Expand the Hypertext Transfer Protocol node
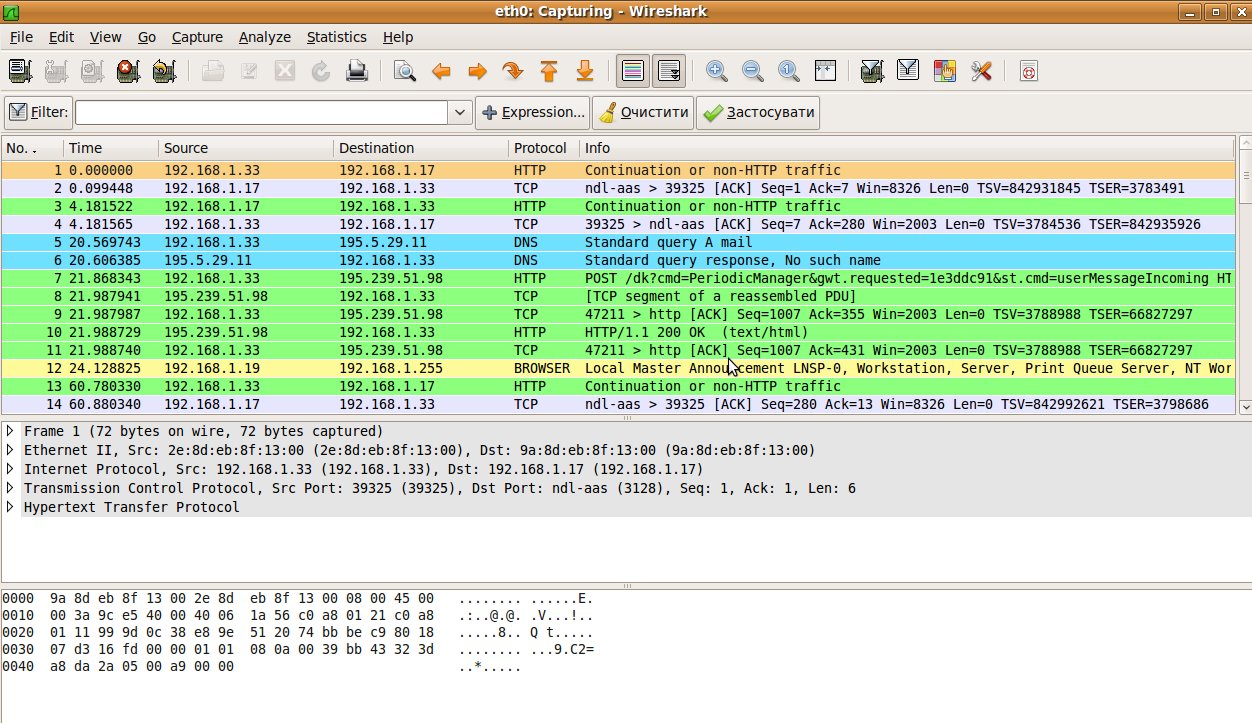 click(10, 507)
